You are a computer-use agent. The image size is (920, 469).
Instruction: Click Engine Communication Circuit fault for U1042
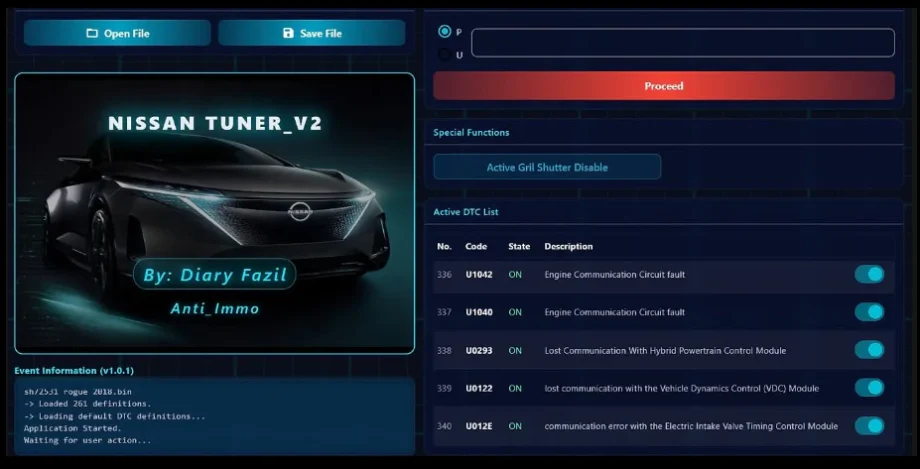[614, 275]
